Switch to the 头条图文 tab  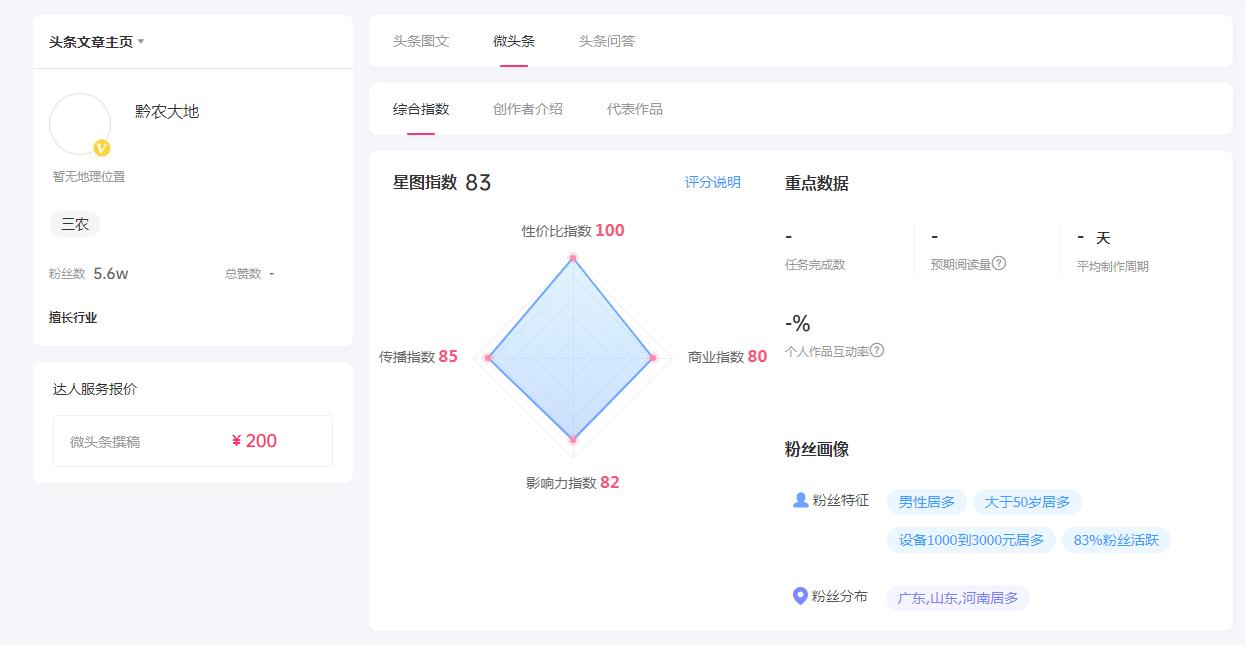click(x=419, y=41)
